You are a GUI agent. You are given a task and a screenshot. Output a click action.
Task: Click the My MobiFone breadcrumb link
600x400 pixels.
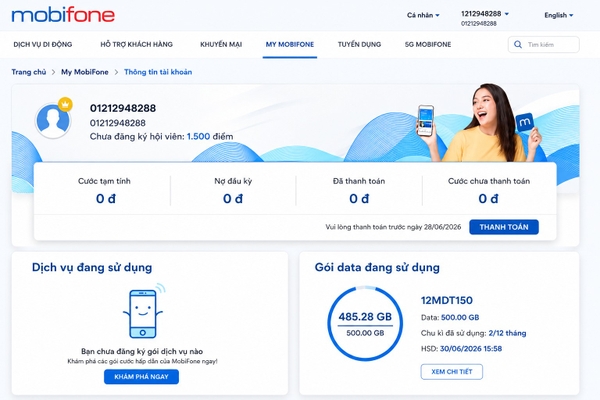pos(85,72)
